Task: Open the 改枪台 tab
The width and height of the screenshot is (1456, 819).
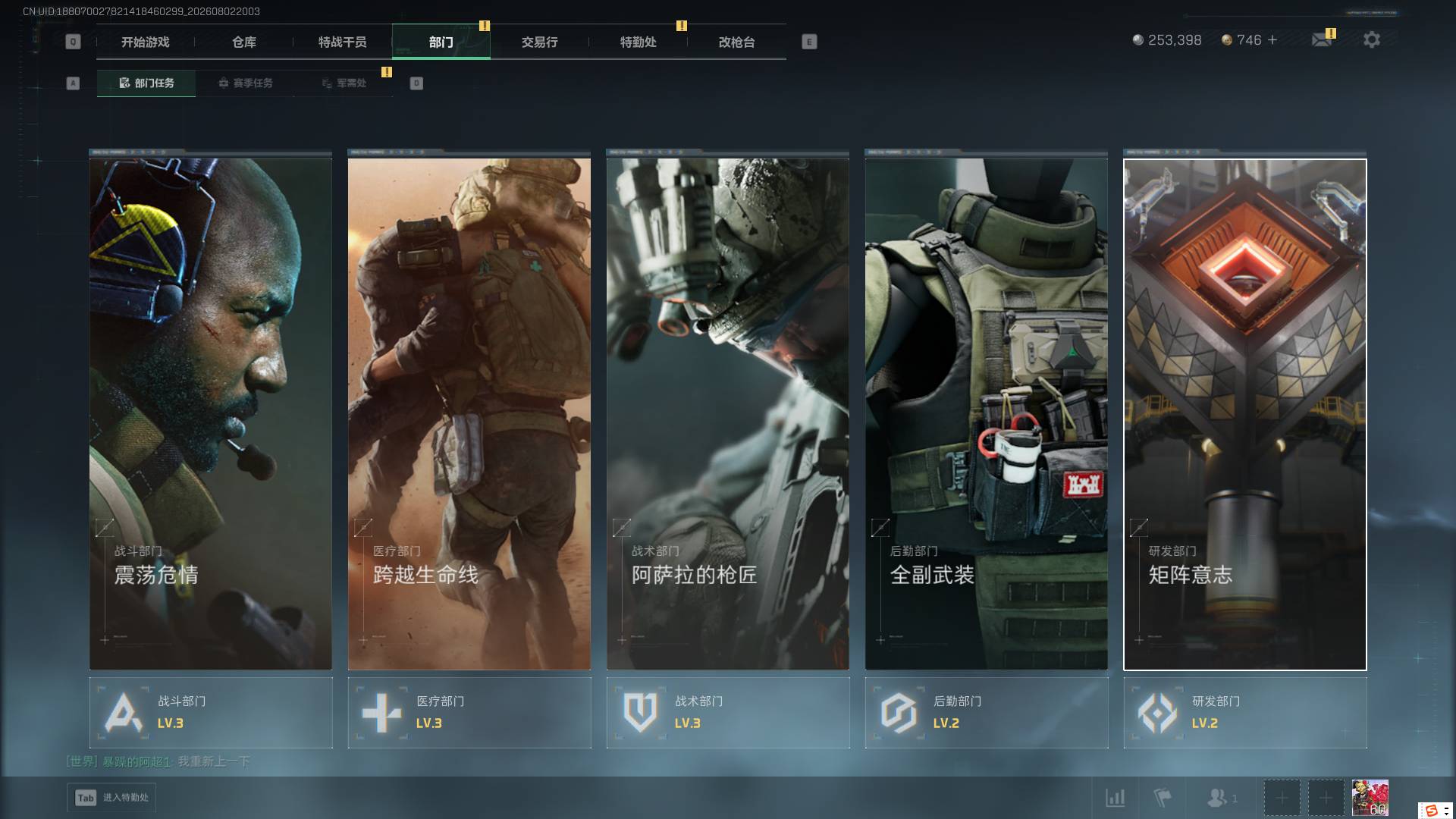Action: pos(737,42)
